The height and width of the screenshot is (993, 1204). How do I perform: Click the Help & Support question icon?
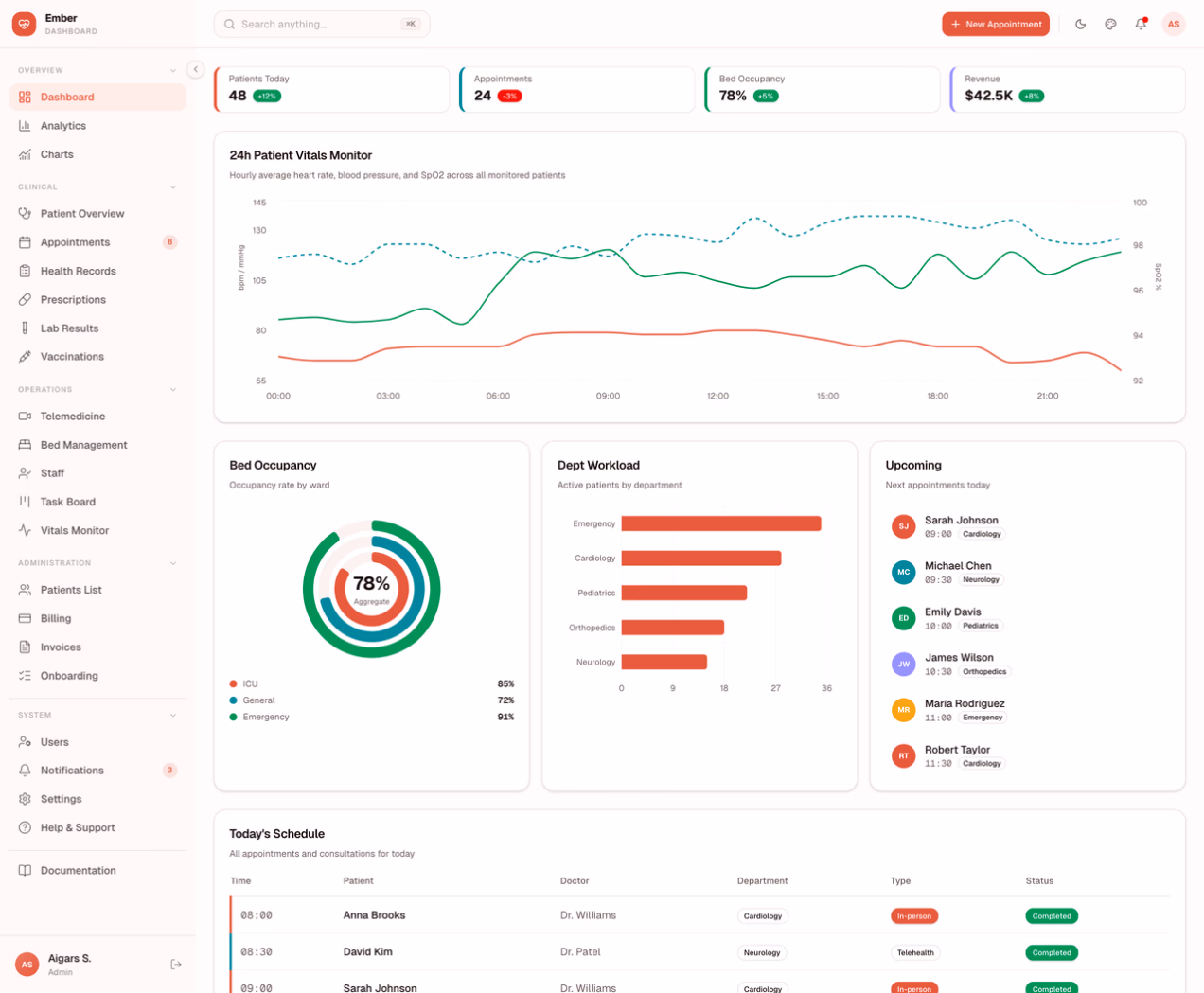25,827
